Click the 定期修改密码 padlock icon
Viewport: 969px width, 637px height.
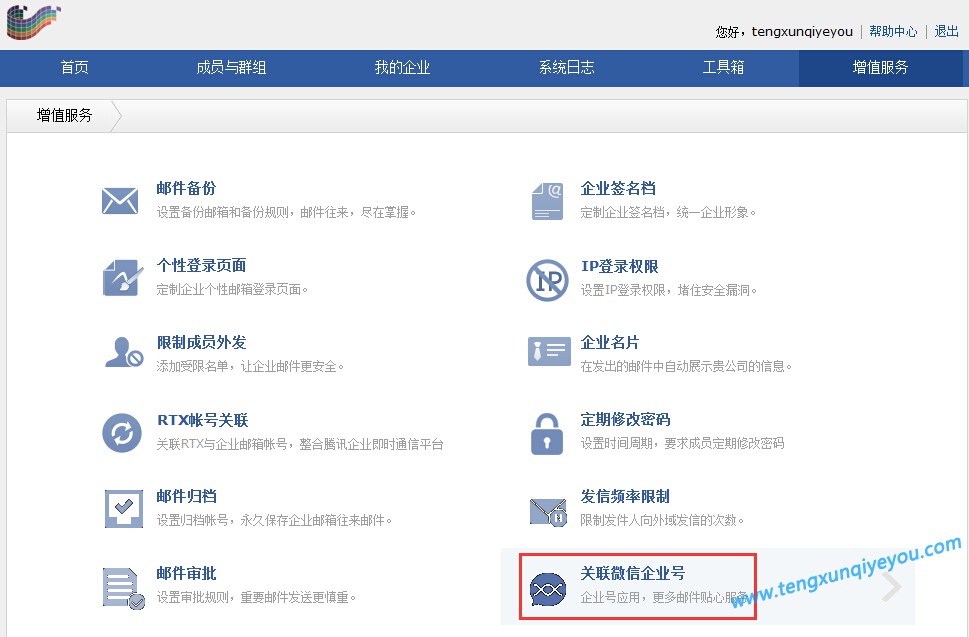click(547, 434)
